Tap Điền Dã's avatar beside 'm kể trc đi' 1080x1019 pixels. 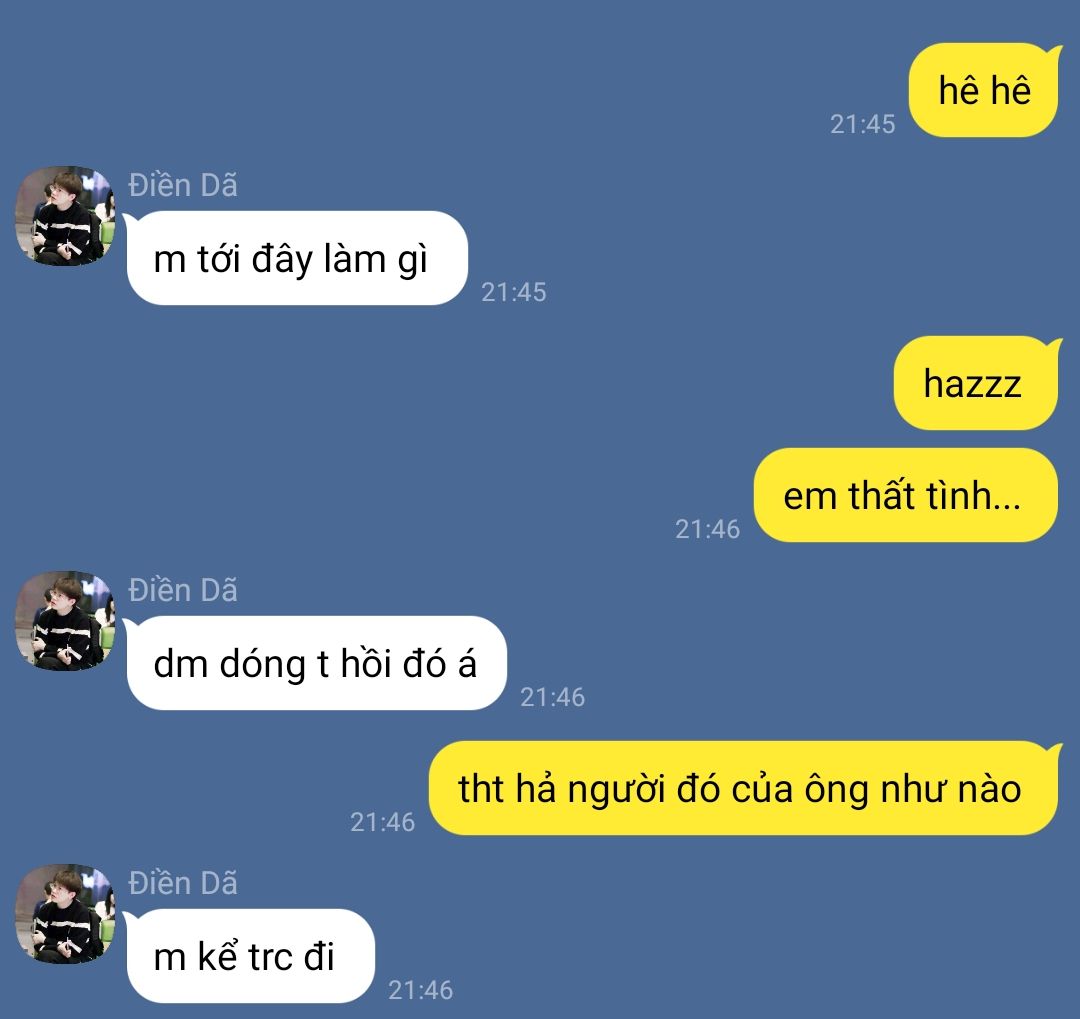[65, 914]
